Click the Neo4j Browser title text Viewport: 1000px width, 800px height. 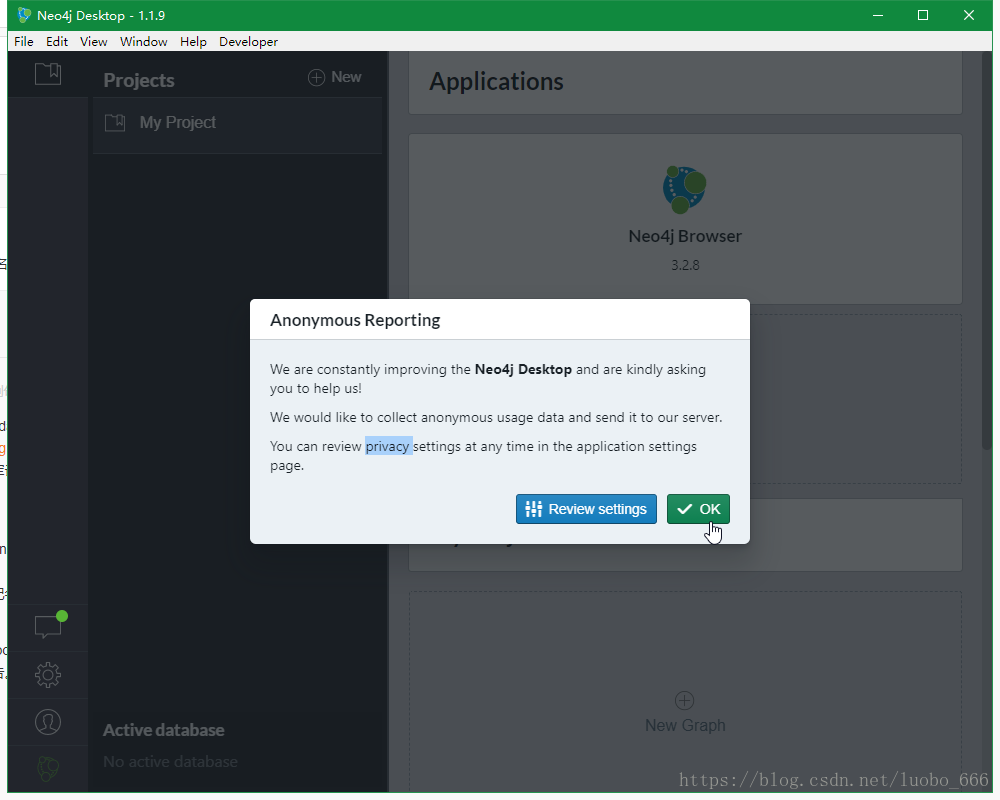point(685,236)
